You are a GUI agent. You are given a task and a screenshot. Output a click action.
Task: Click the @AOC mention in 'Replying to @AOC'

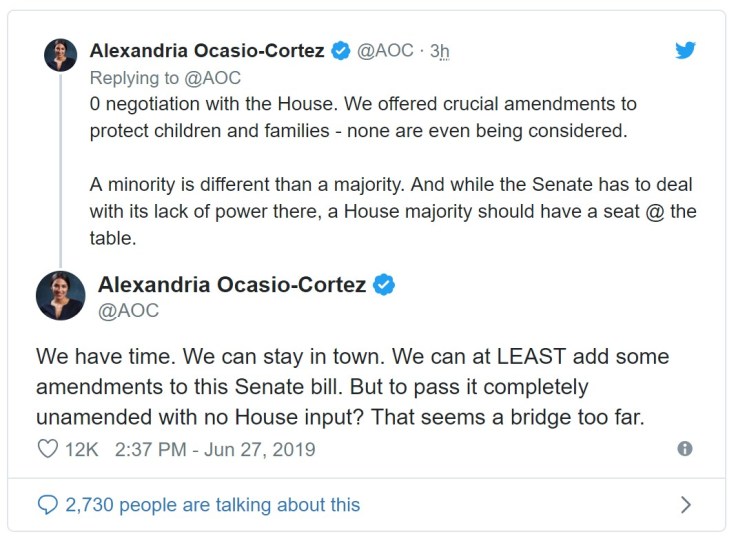coord(211,77)
